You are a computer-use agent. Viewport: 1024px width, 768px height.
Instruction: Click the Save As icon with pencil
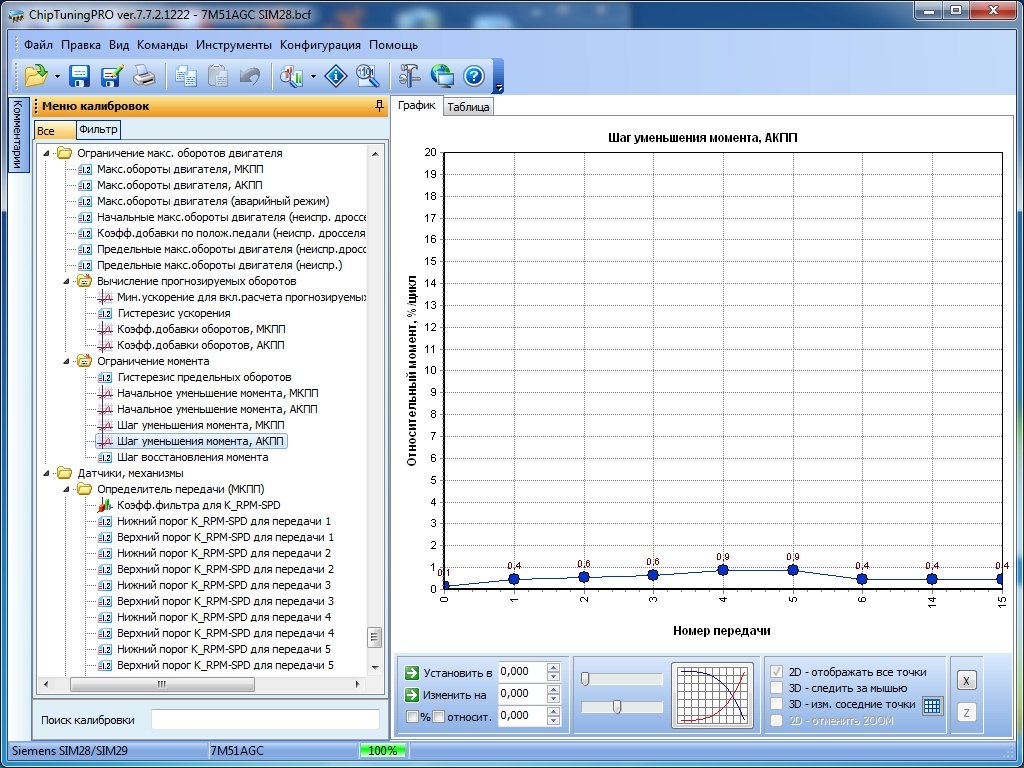click(111, 76)
